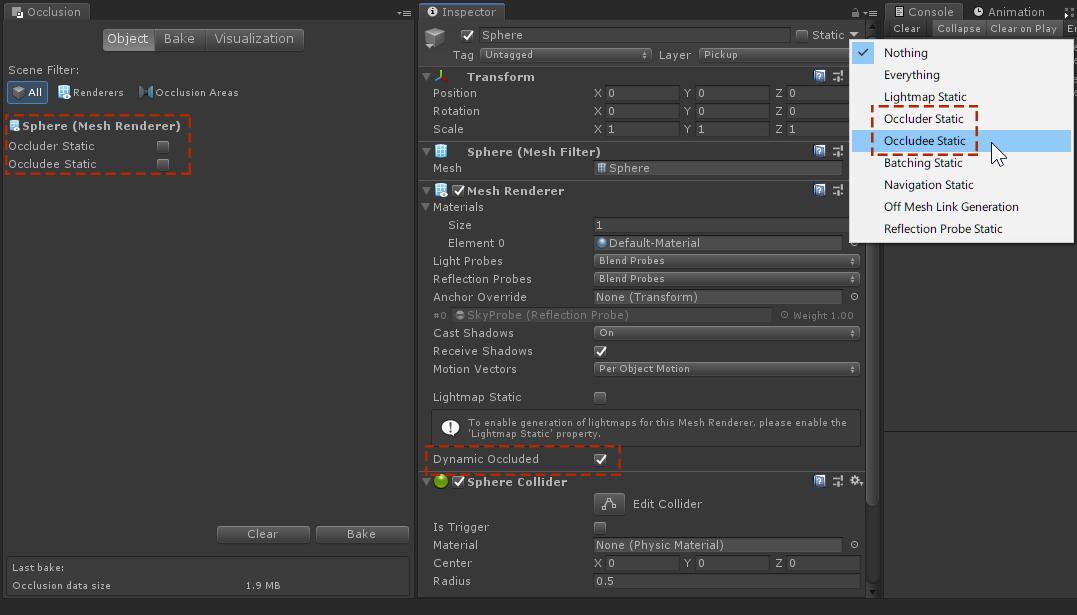This screenshot has height=615, width=1077.
Task: Click the Radius input field
Action: (x=726, y=581)
